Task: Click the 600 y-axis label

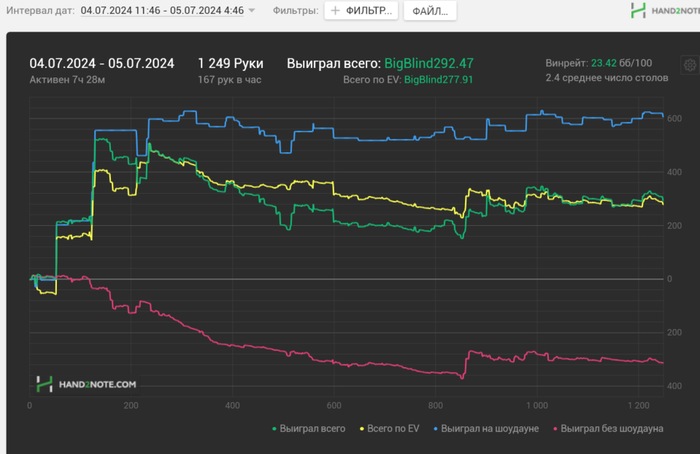Action: pos(674,119)
